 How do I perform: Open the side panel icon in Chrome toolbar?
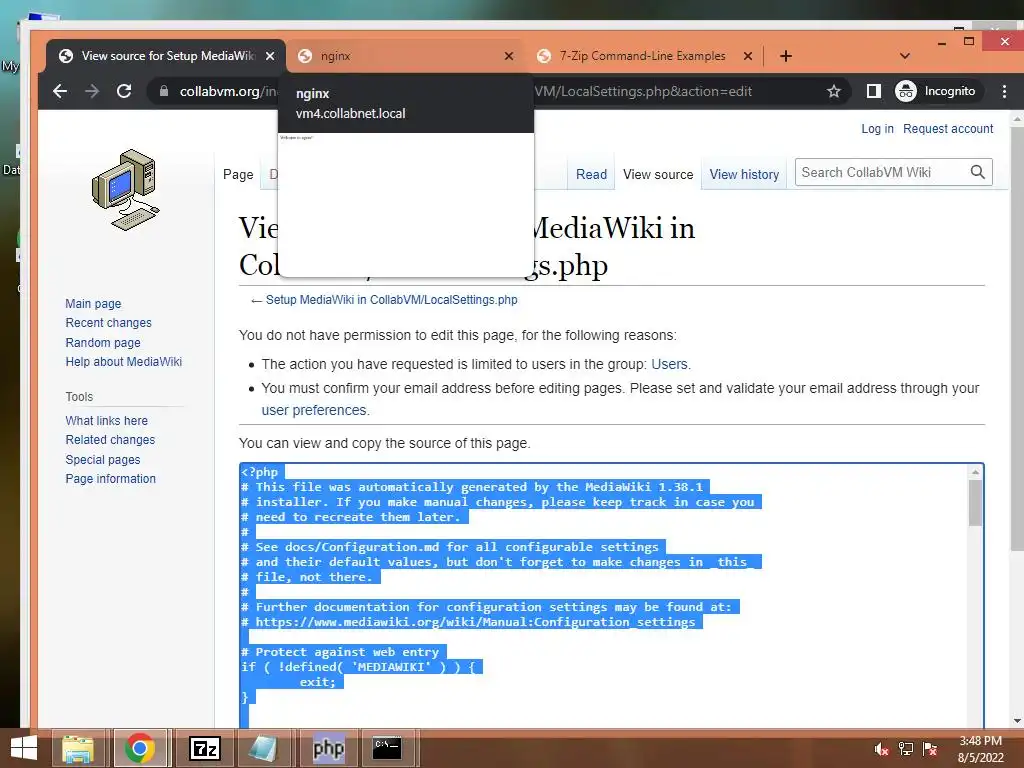click(x=873, y=91)
